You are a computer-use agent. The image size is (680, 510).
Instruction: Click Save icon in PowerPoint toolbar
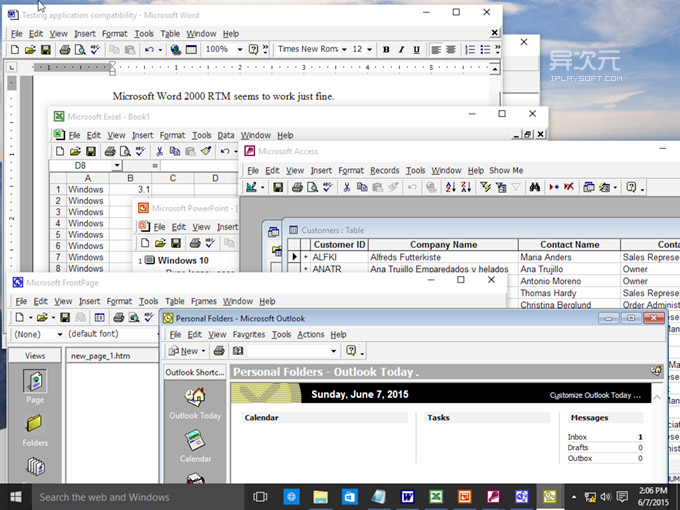coord(176,243)
